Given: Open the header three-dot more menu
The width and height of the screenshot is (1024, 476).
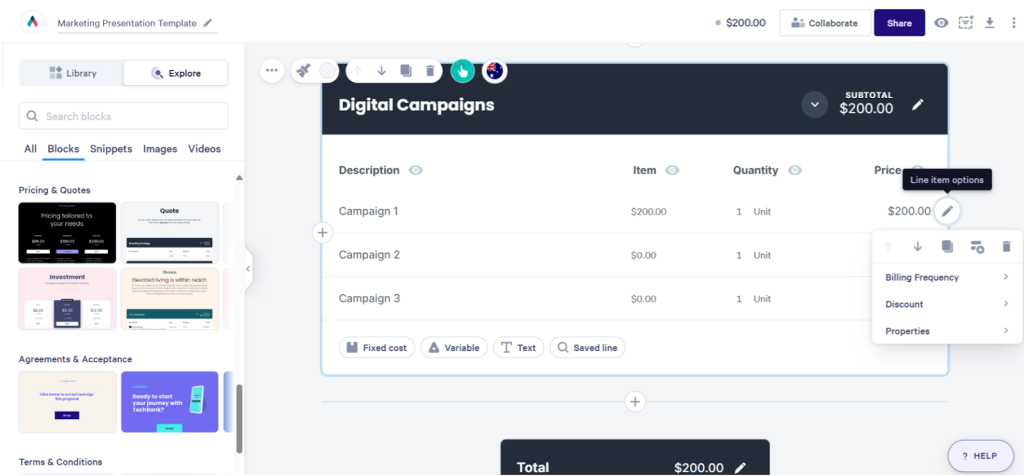Looking at the screenshot, I should click(1013, 23).
